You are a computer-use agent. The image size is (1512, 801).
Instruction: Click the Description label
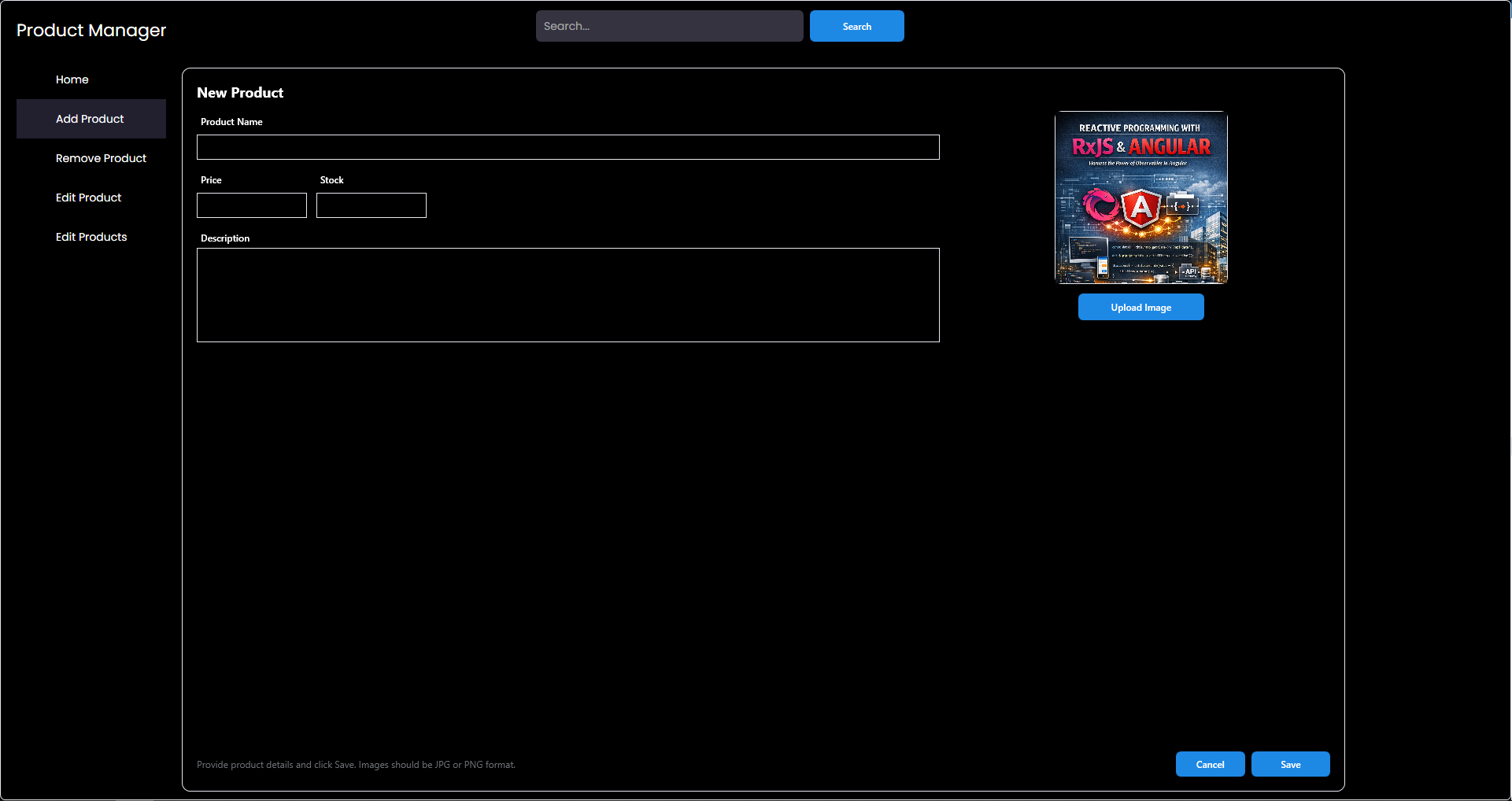pos(225,238)
